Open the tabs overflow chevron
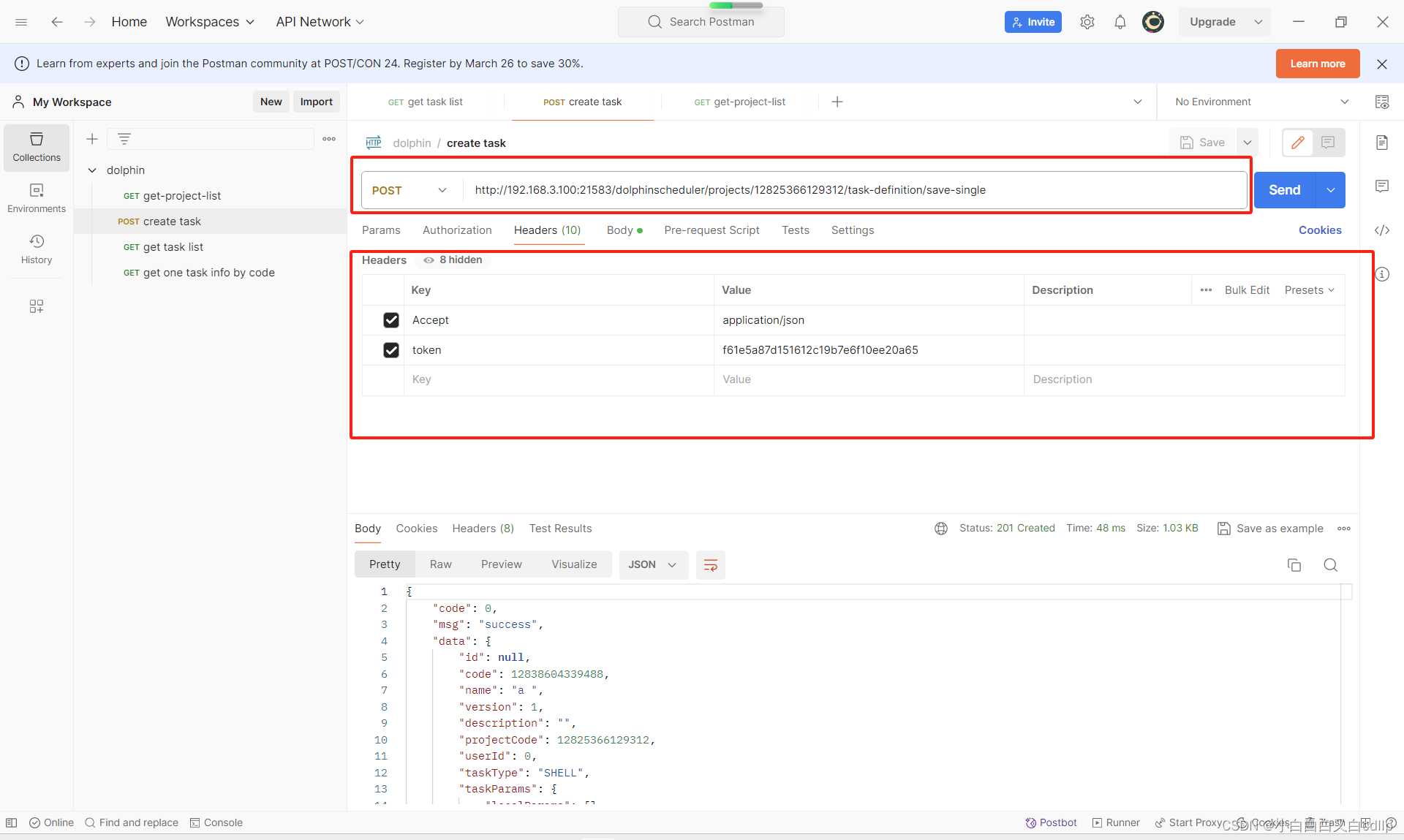The image size is (1404, 840). pyautogui.click(x=1138, y=102)
